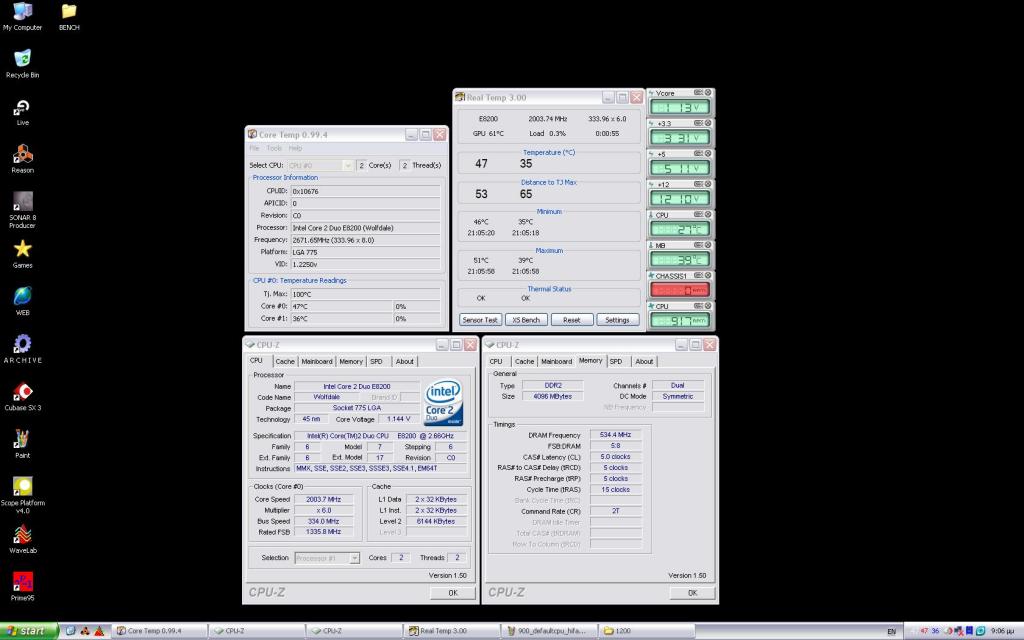Close the +12 voltage sensor panel
The height and width of the screenshot is (640, 1024).
708,184
